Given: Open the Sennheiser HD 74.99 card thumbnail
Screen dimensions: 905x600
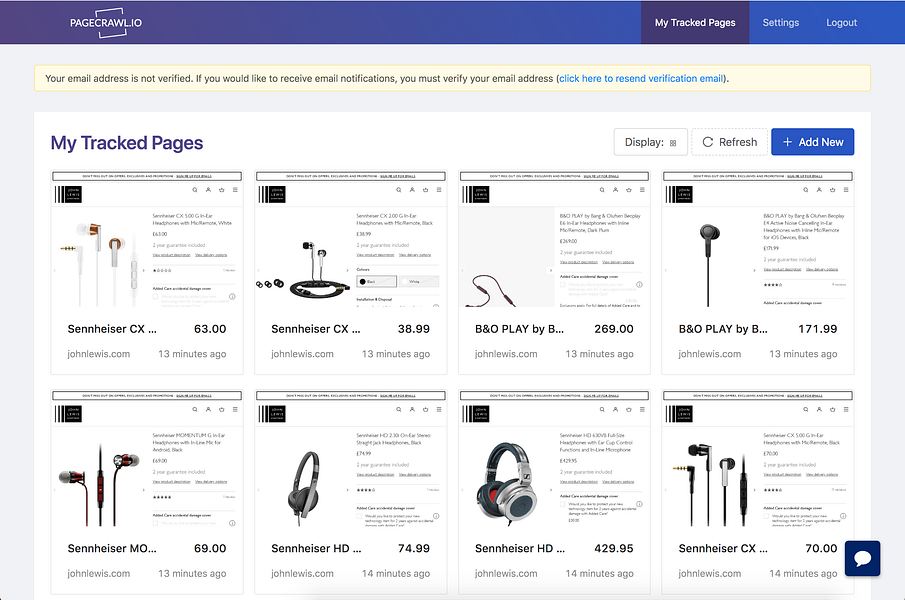Looking at the screenshot, I should coord(350,459).
